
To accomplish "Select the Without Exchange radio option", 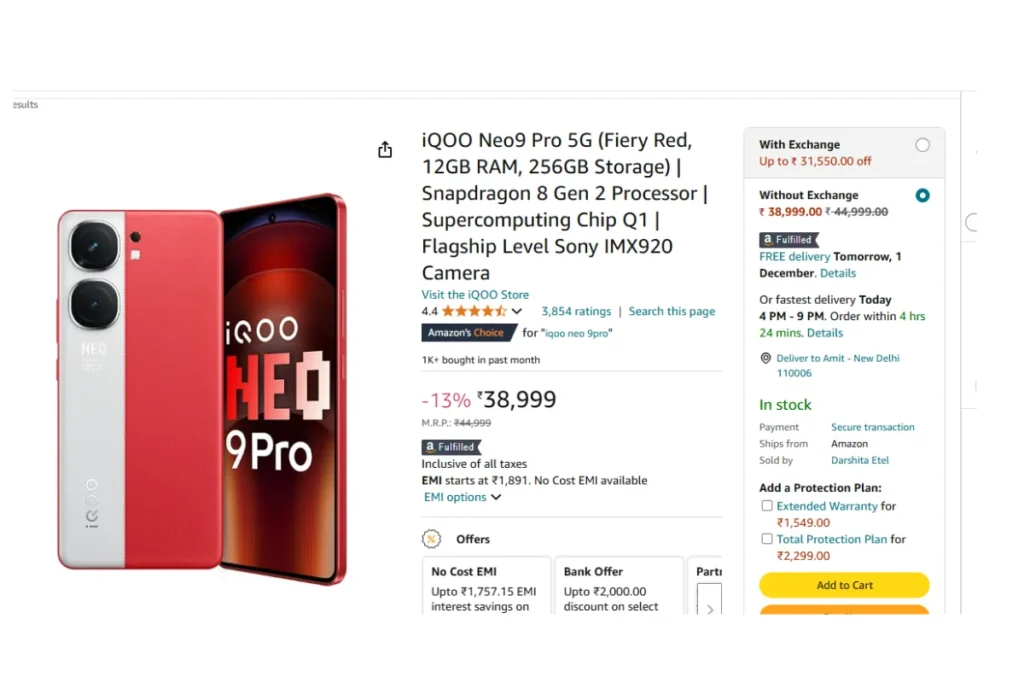I will pos(922,195).
